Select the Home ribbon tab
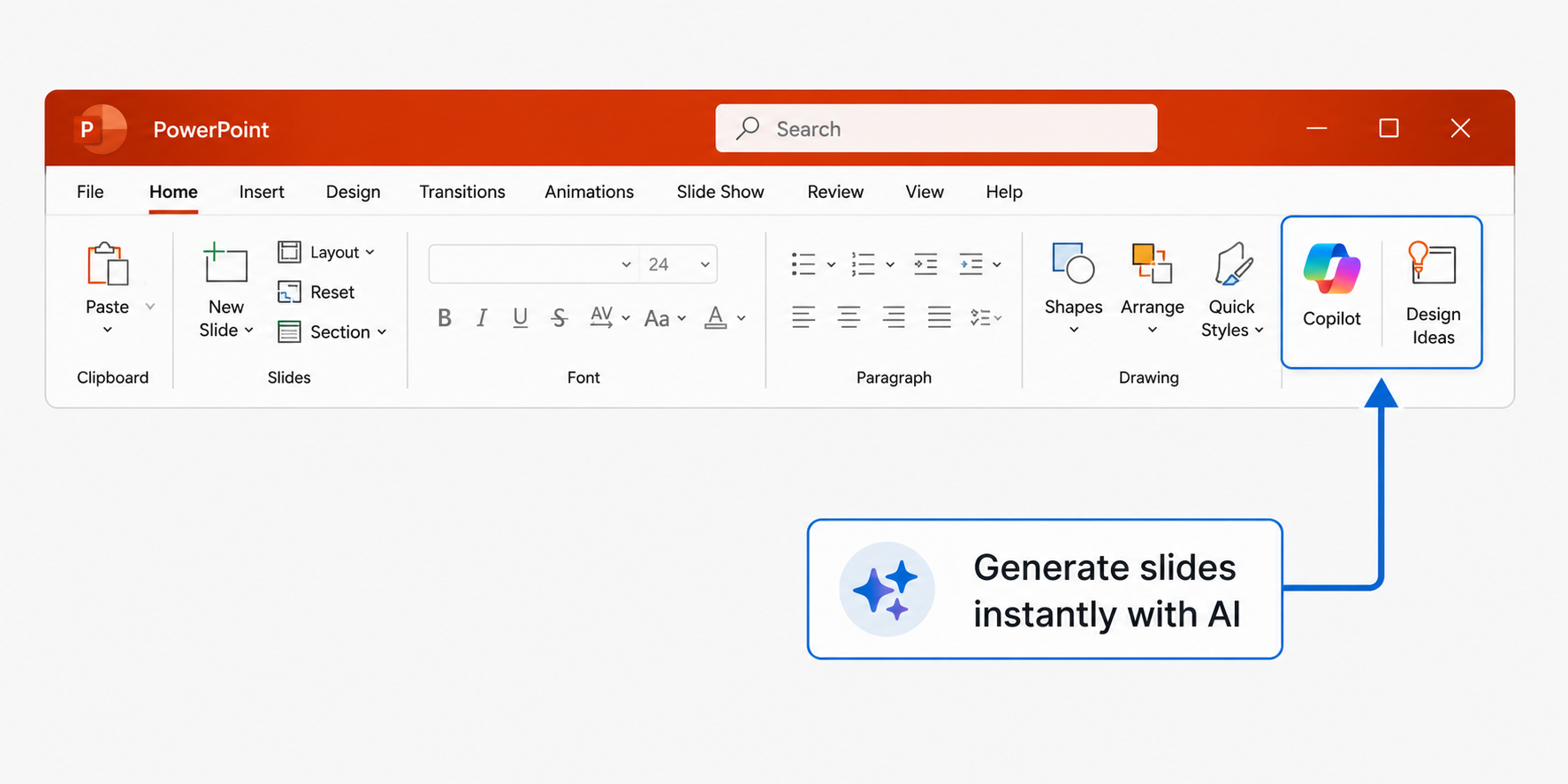Screen dimensions: 1568x784 click(x=173, y=192)
